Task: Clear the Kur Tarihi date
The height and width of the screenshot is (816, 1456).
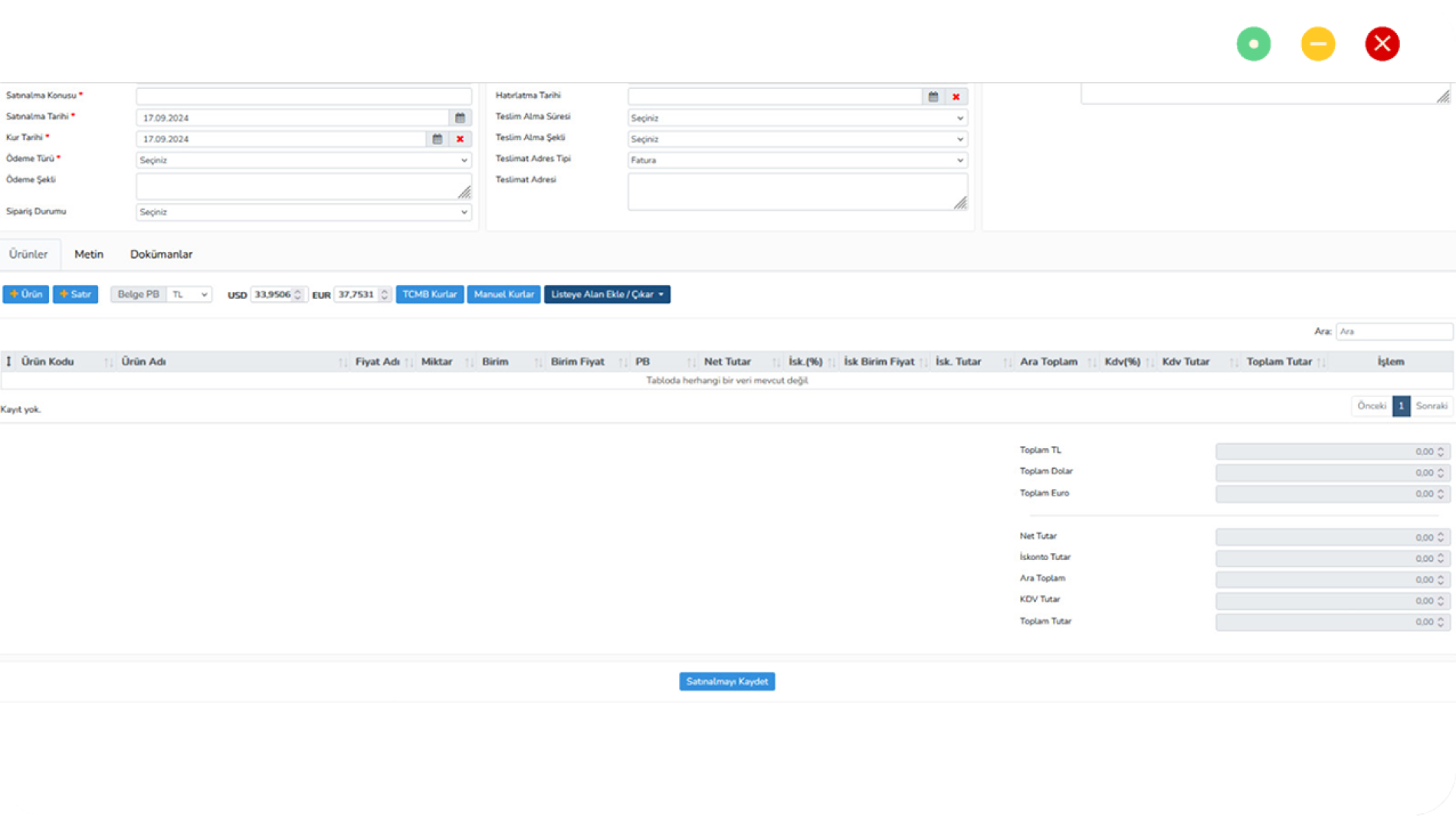Action: click(x=460, y=139)
